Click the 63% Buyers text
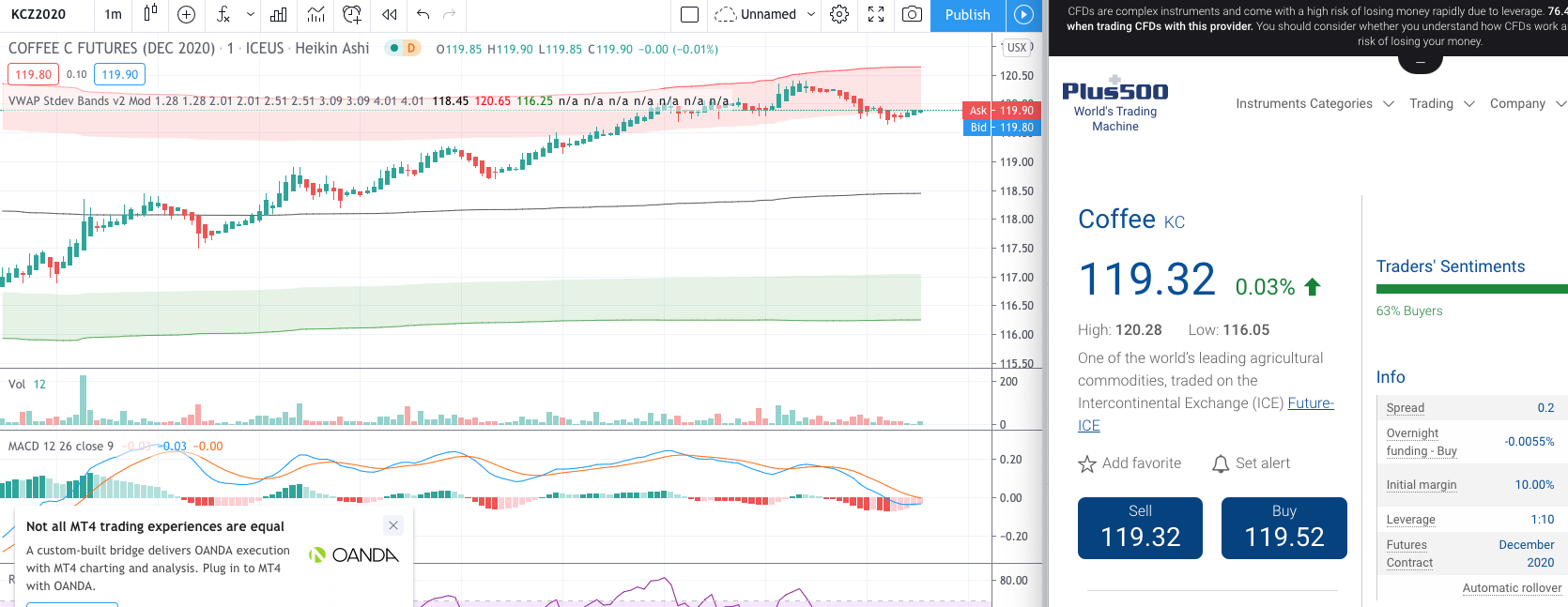The image size is (1568, 607). 1409,311
